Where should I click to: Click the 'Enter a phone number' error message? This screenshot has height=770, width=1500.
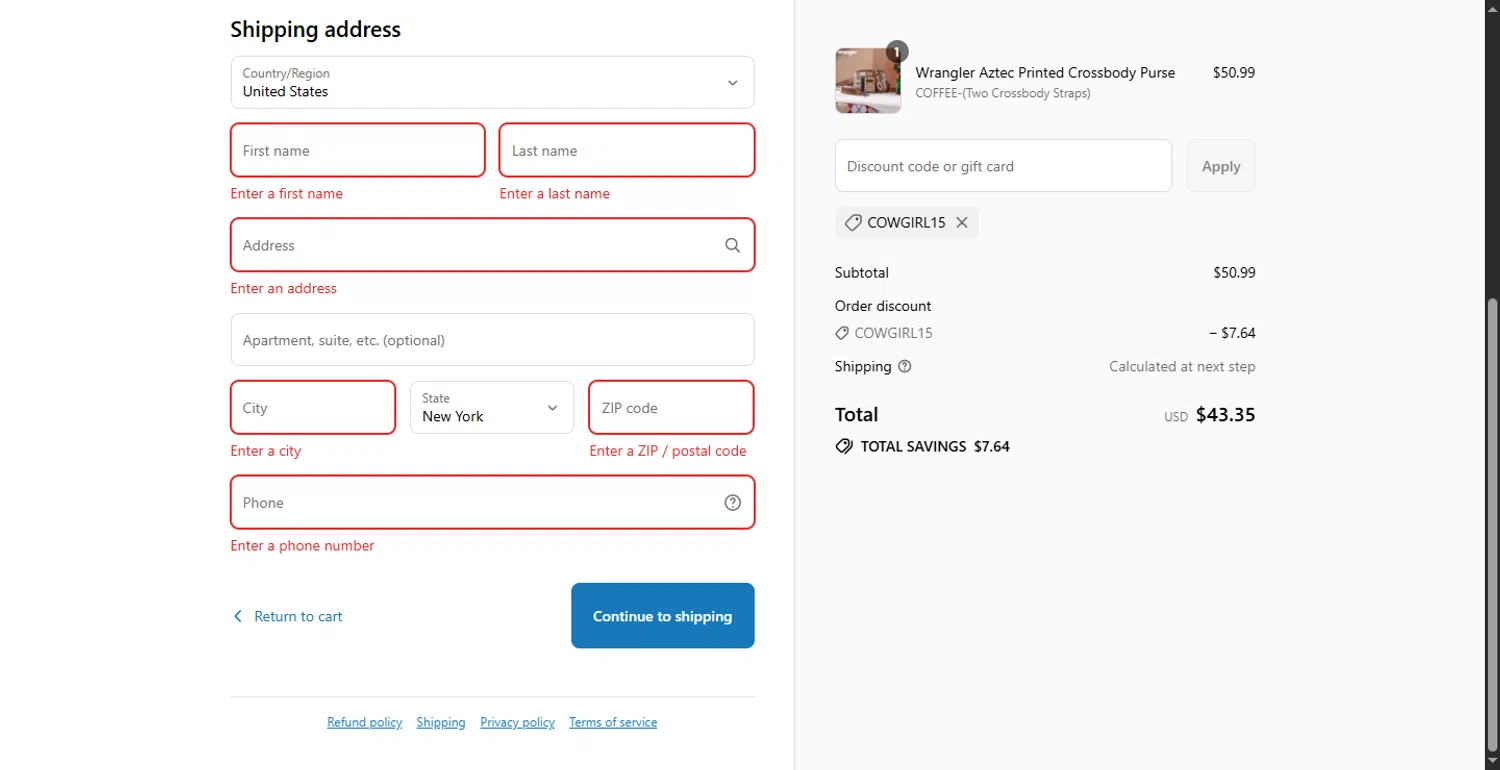pyautogui.click(x=303, y=546)
